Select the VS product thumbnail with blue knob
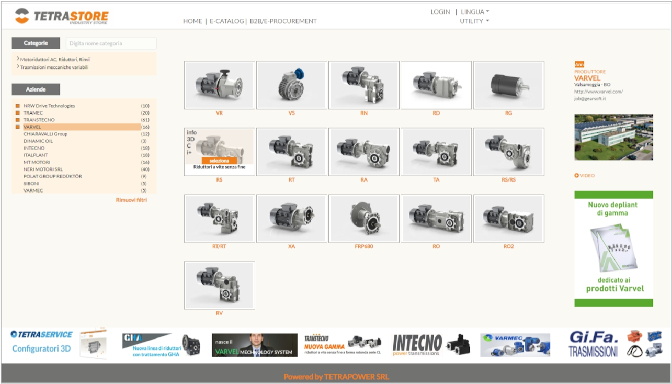This screenshot has width=672, height=384. click(x=291, y=85)
